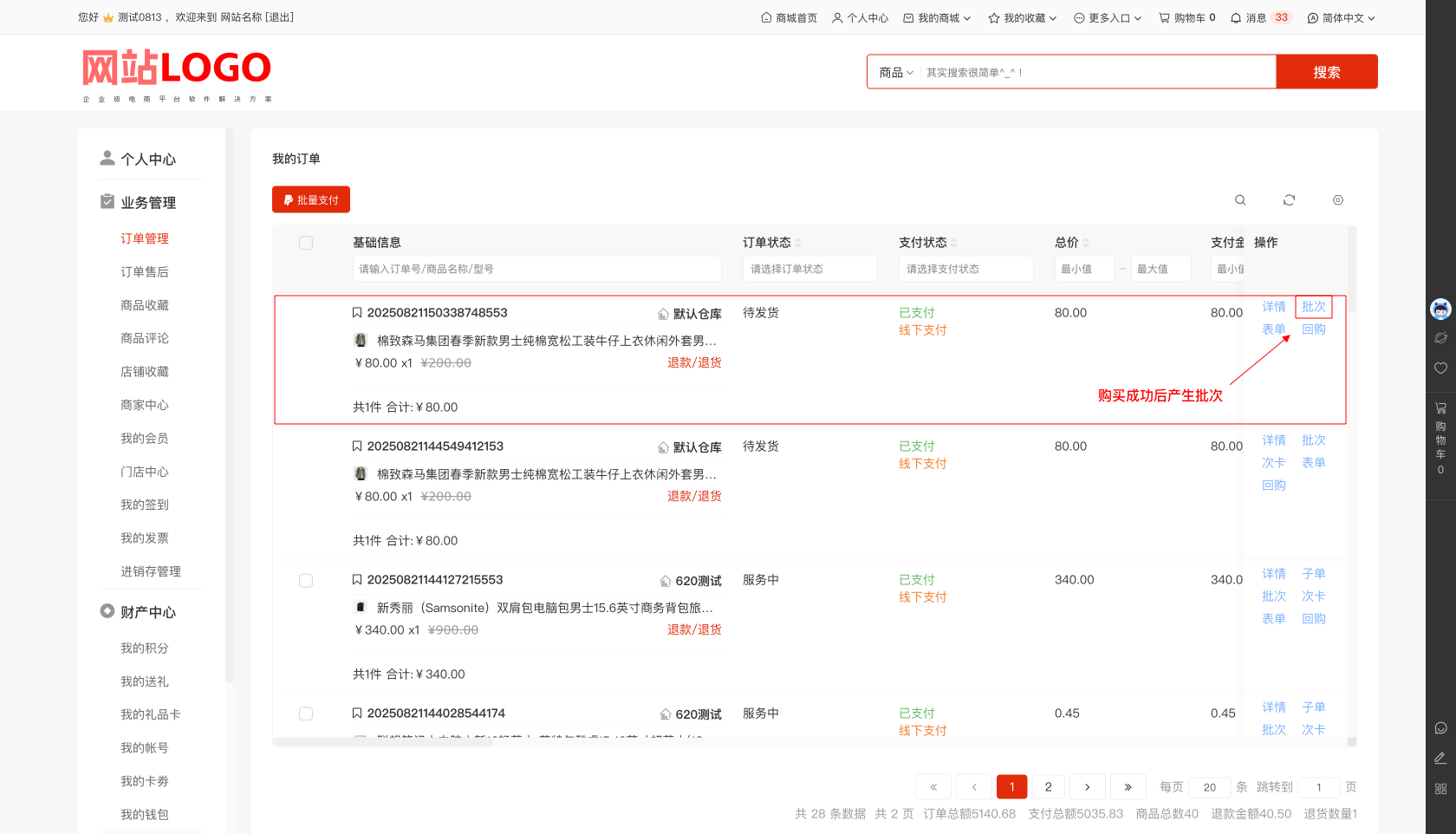The image size is (1456, 834).
Task: Toggle the select-all checkbox in table header
Action: [x=306, y=243]
